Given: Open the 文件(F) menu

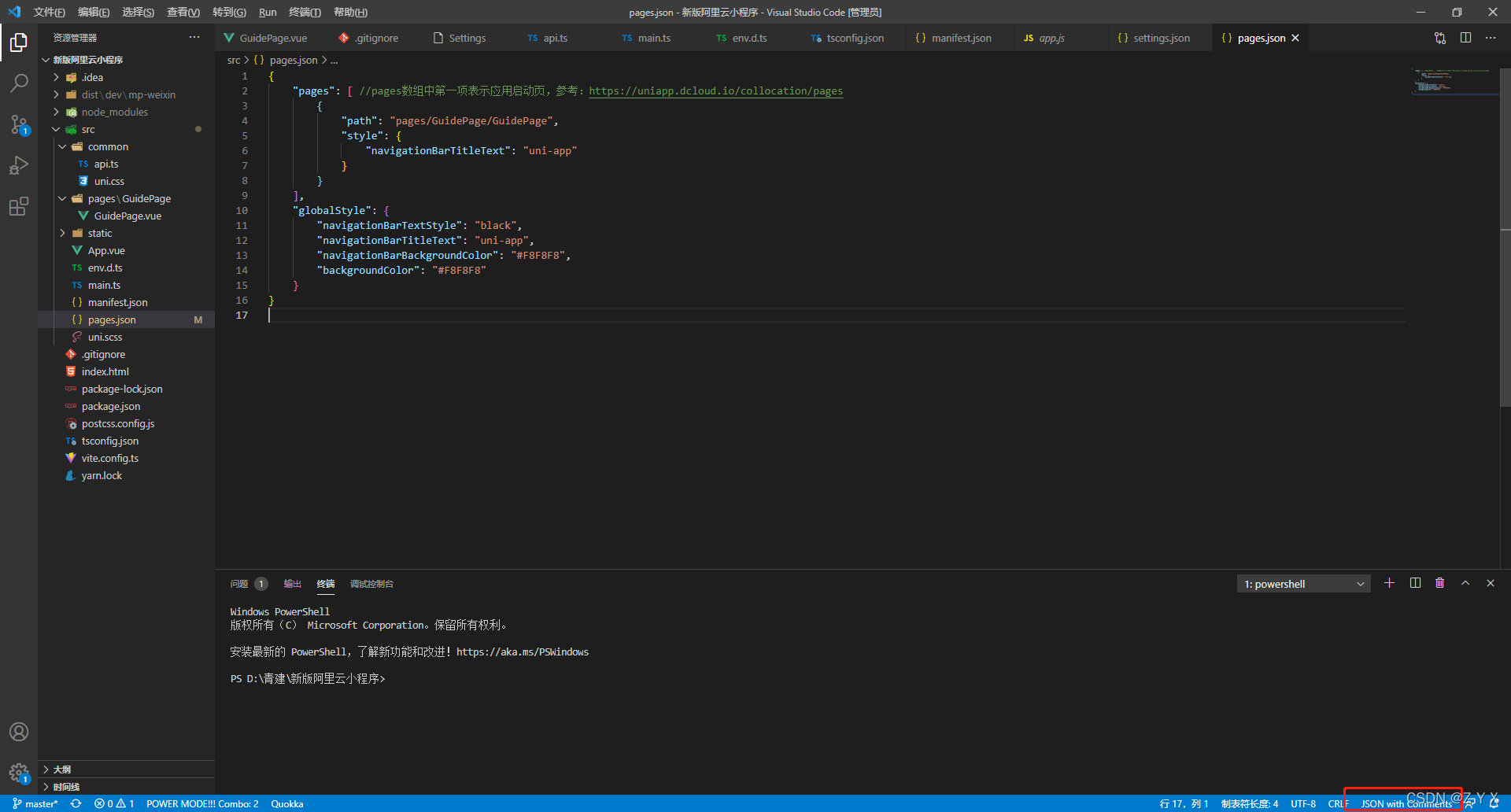Looking at the screenshot, I should (x=49, y=12).
